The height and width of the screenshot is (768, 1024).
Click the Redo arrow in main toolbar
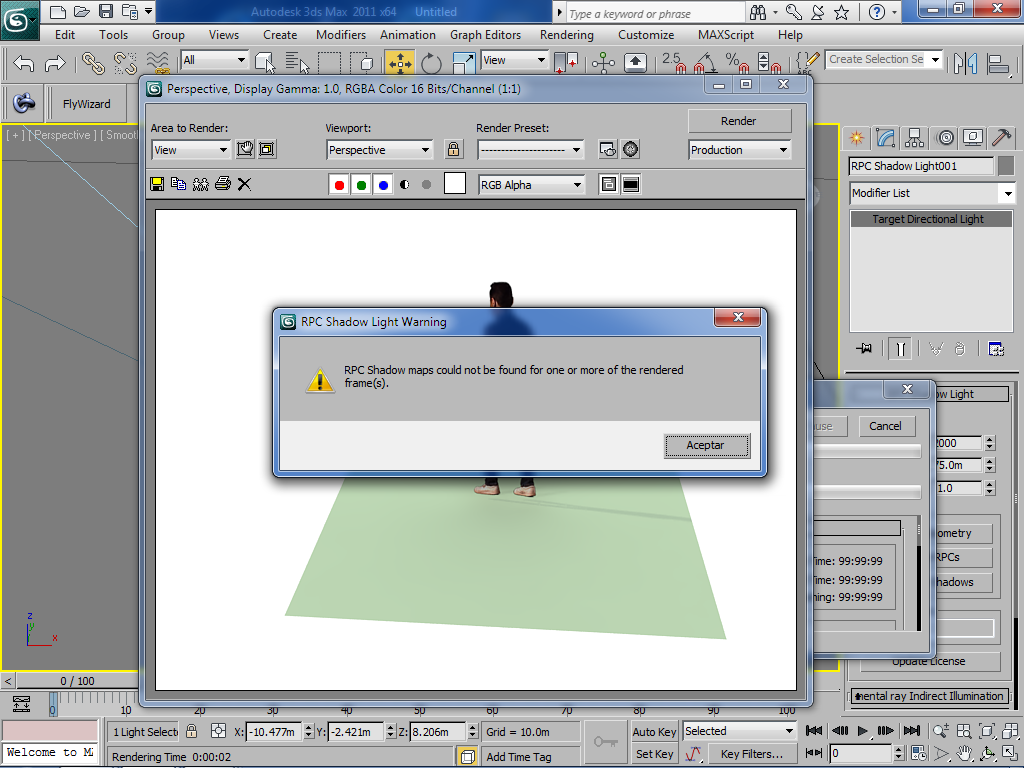pyautogui.click(x=55, y=63)
